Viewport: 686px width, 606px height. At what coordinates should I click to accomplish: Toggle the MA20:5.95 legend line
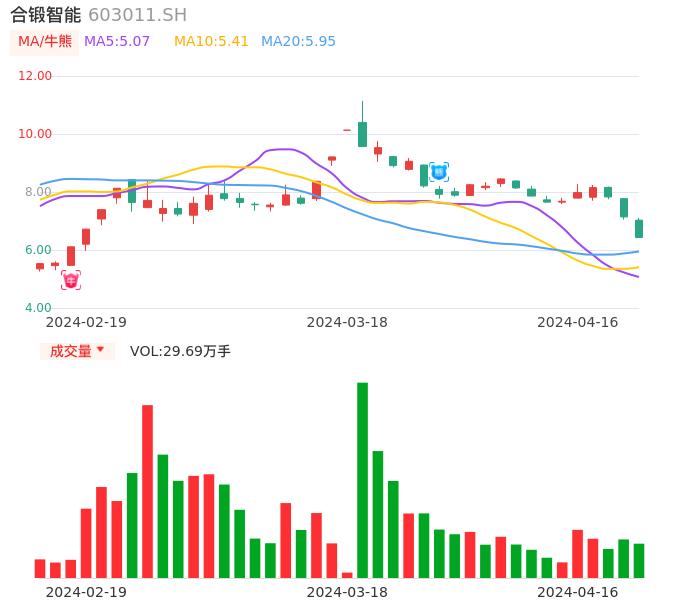[298, 42]
